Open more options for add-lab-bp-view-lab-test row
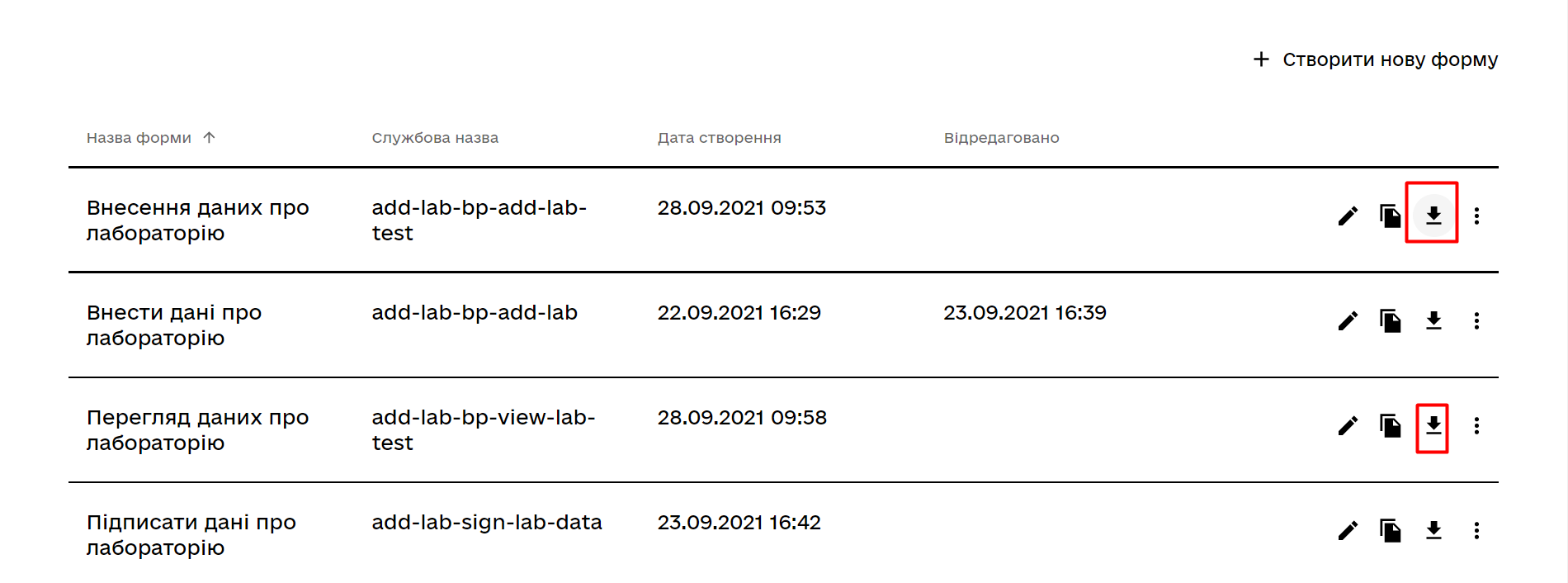 [x=1476, y=426]
